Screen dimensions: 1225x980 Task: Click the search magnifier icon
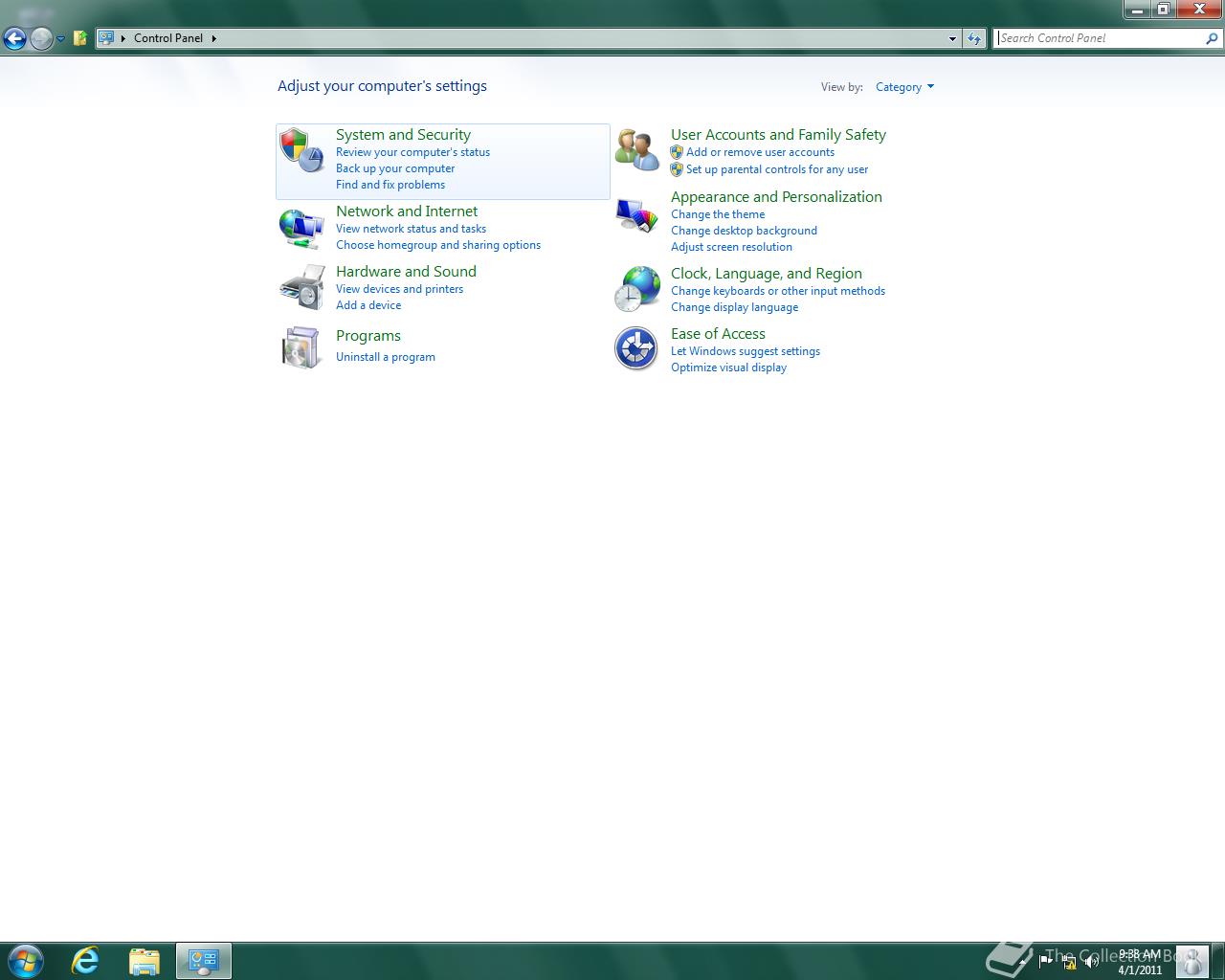click(1213, 38)
